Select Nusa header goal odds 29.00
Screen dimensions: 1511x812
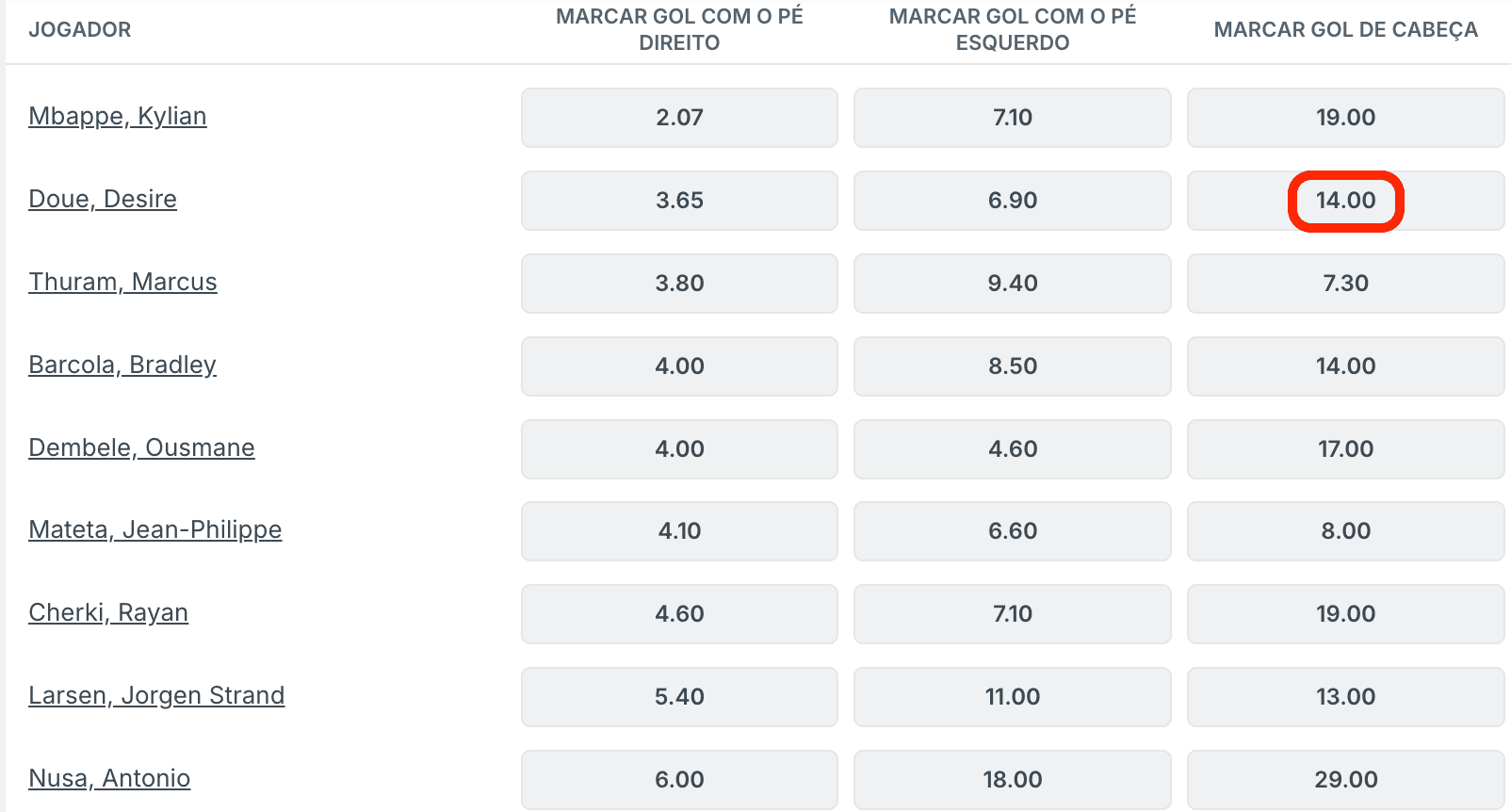click(1346, 780)
